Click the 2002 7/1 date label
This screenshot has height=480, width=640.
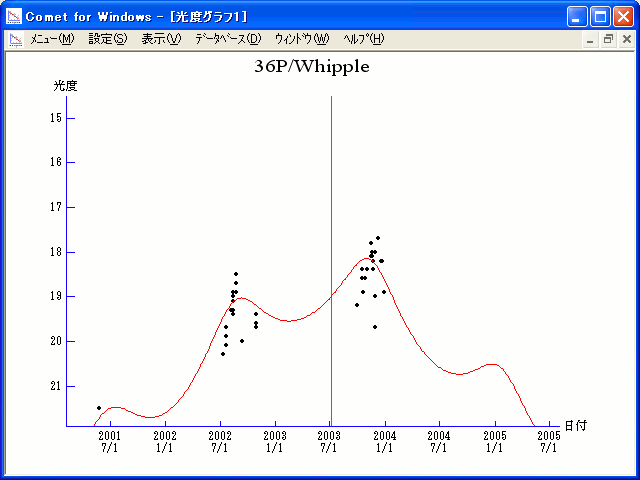[x=220, y=442]
